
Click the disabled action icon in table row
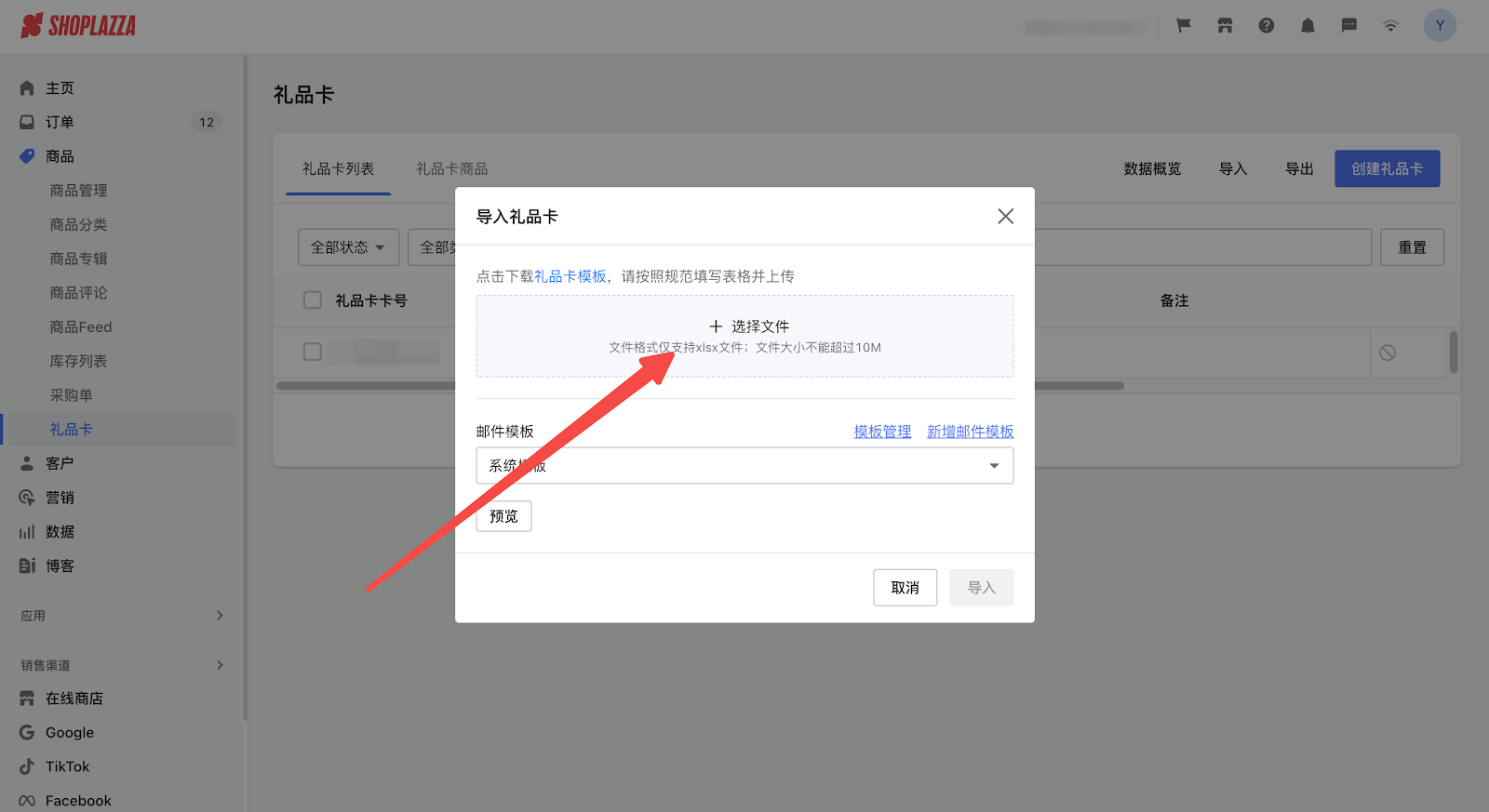(1388, 353)
